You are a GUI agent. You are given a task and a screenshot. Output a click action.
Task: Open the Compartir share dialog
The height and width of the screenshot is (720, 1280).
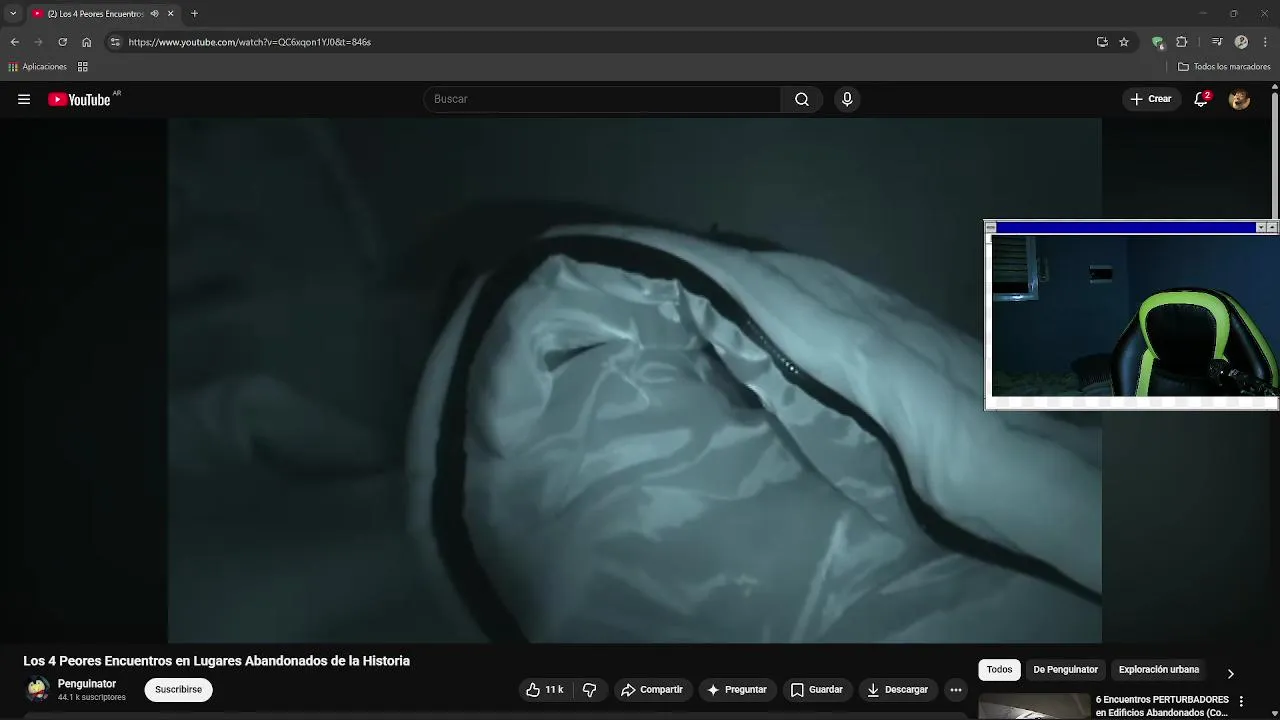(651, 690)
